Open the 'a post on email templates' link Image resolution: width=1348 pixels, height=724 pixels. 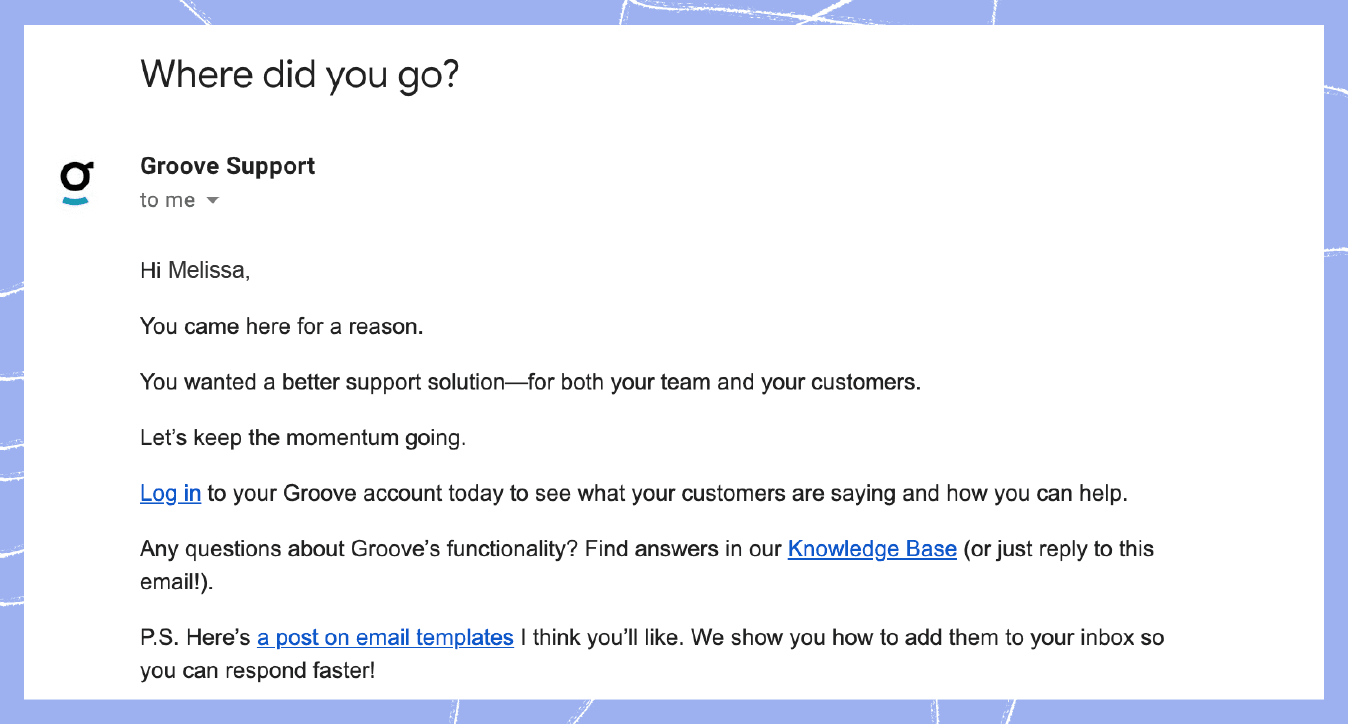click(x=385, y=637)
